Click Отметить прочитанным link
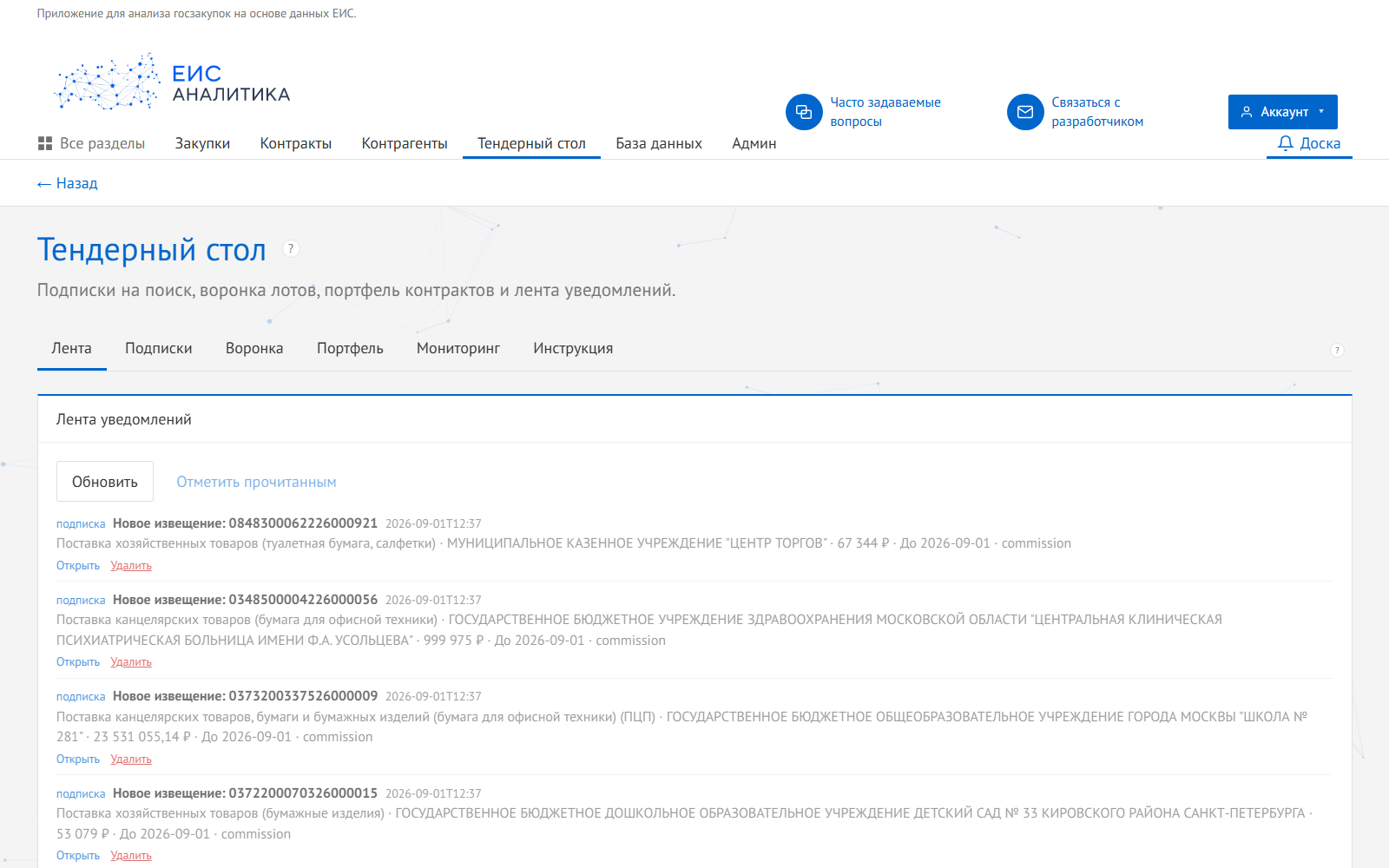 (256, 482)
